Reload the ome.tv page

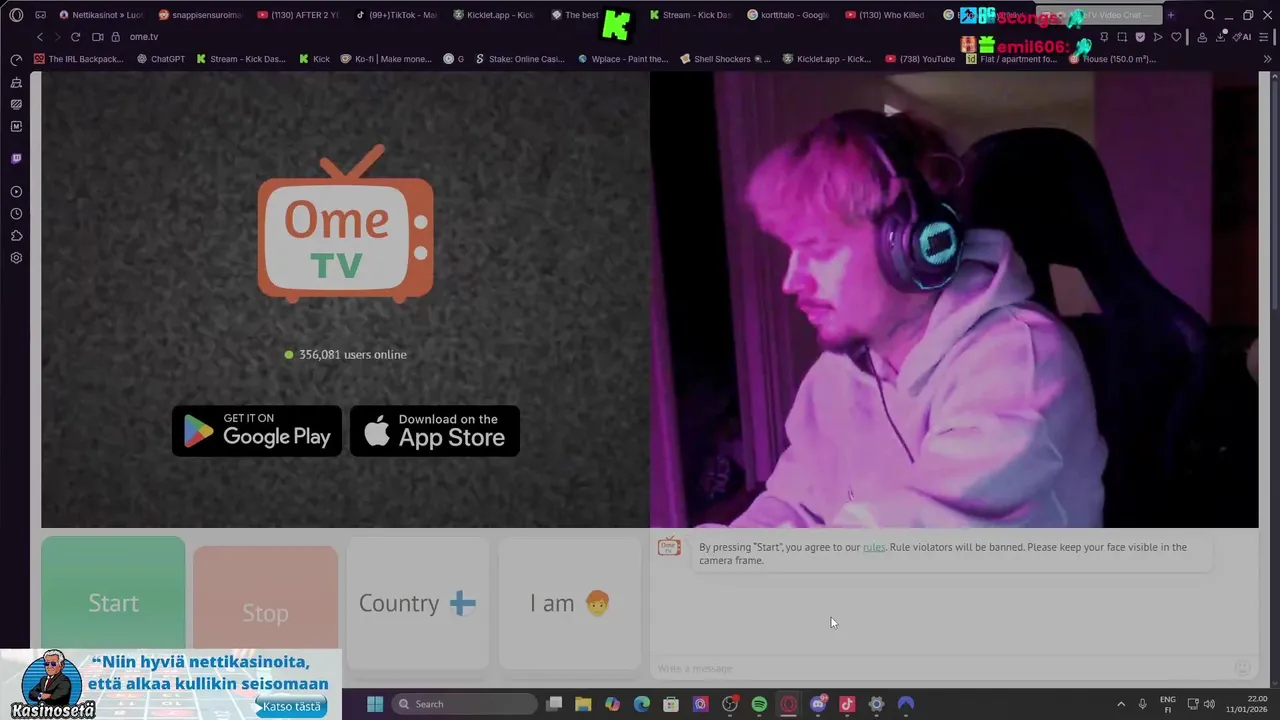75,37
